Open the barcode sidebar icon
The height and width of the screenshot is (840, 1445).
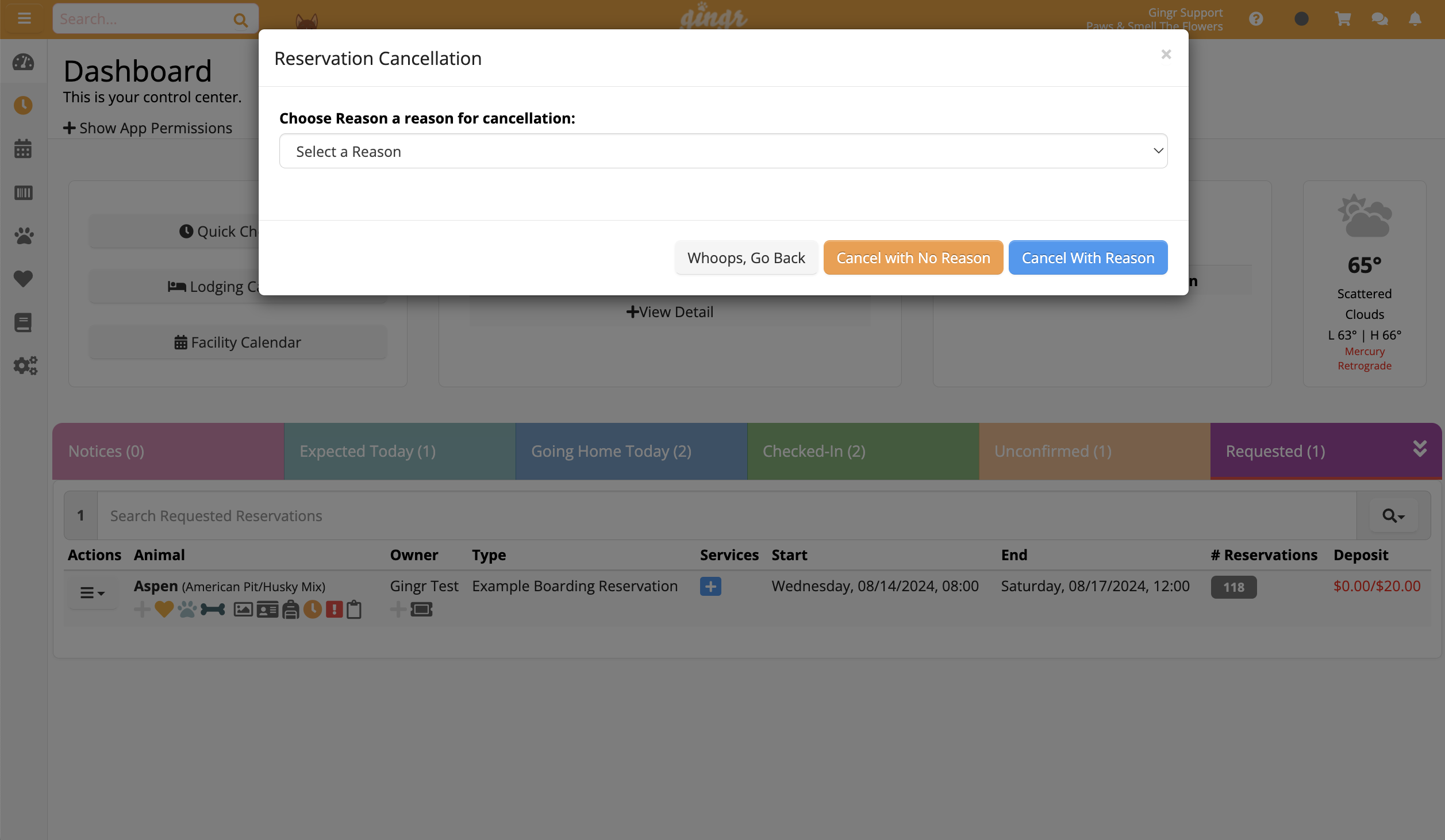(x=24, y=192)
